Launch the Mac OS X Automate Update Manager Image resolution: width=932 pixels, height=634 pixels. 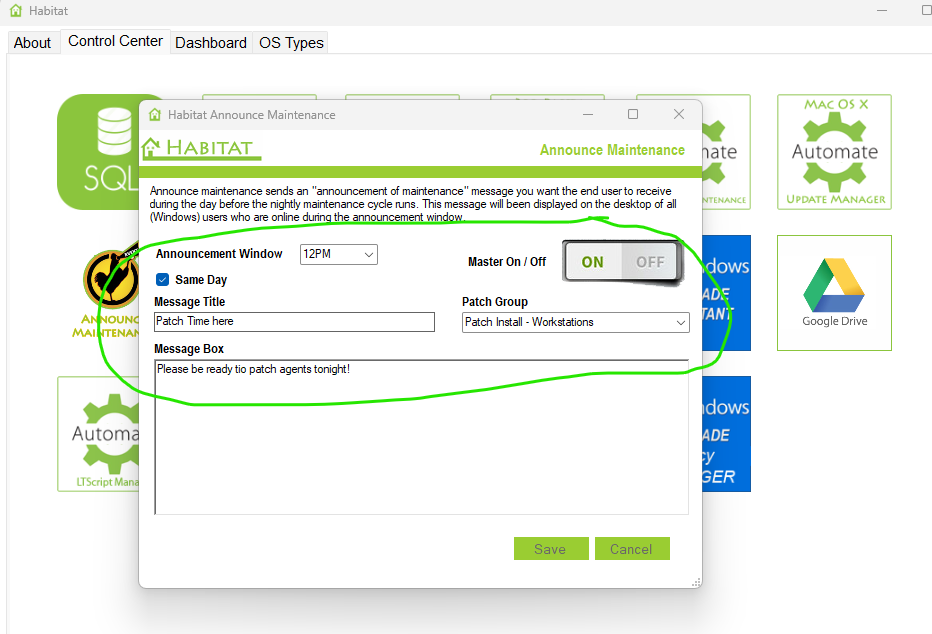tap(833, 151)
